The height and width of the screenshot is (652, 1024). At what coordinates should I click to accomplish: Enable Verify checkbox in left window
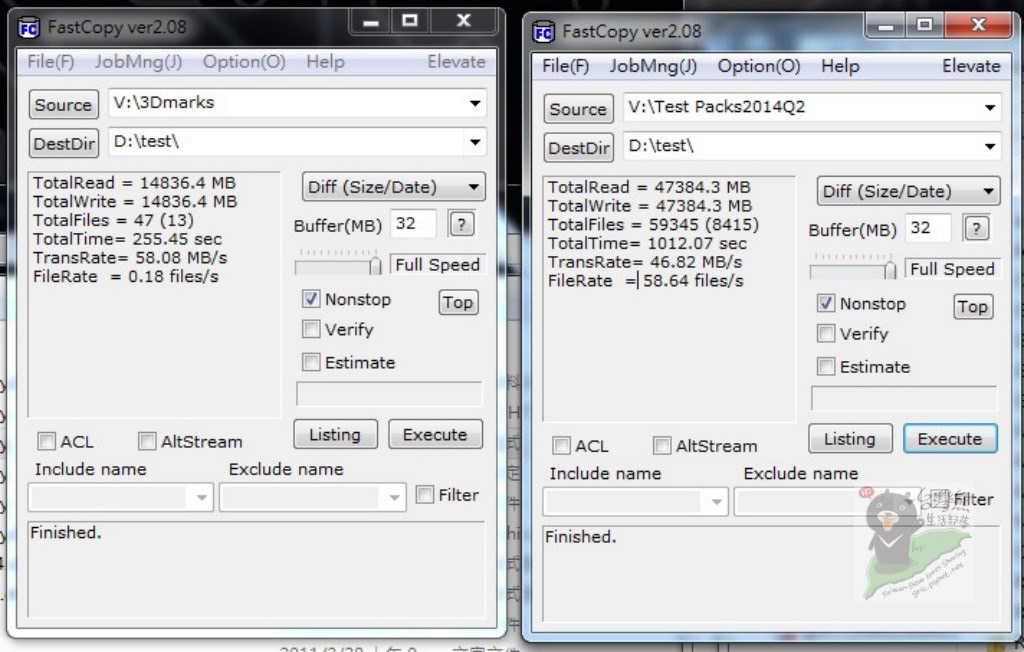pyautogui.click(x=311, y=329)
